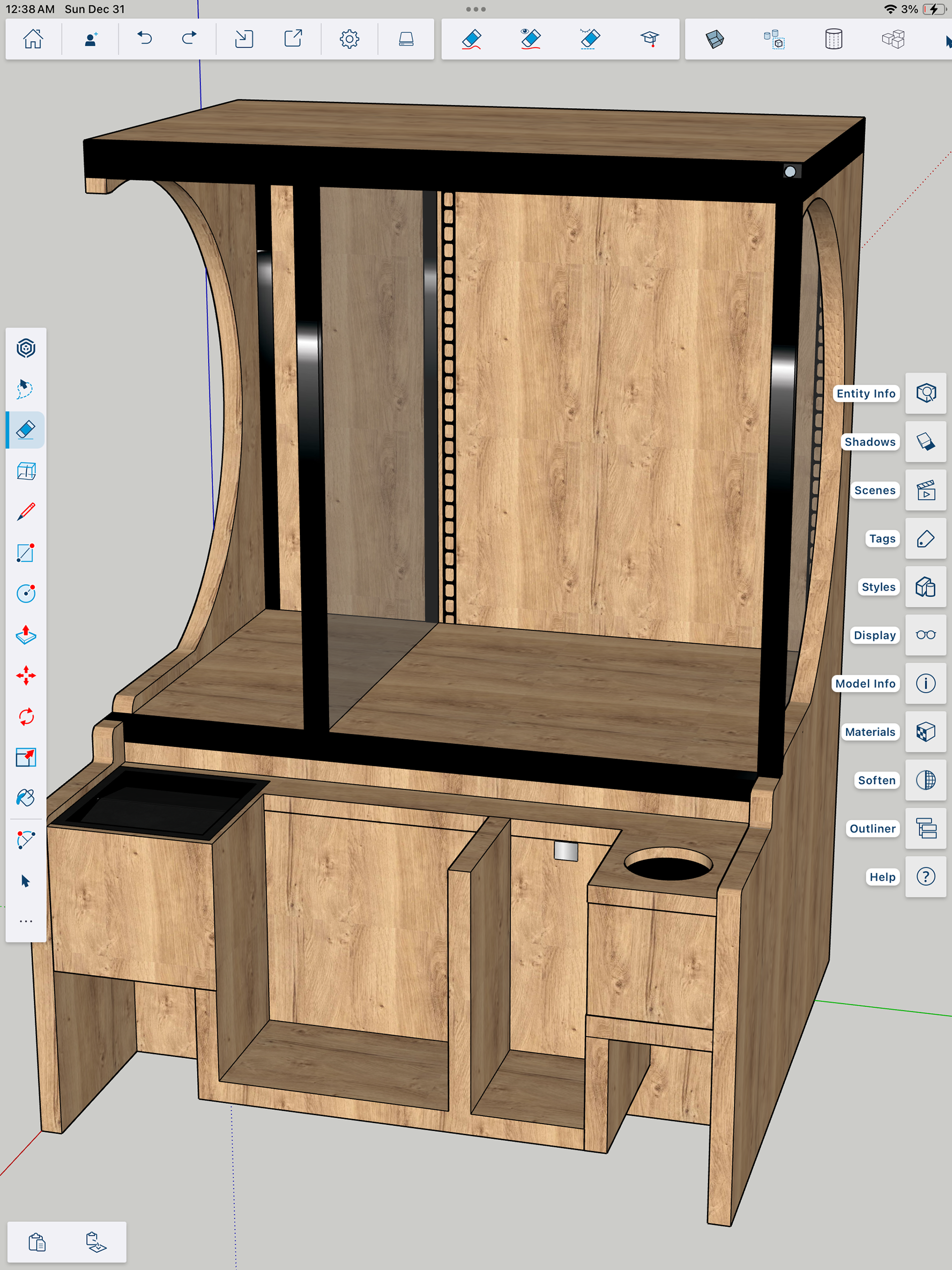This screenshot has width=952, height=1270.
Task: Enable the Lasso select tool
Action: pos(26,389)
